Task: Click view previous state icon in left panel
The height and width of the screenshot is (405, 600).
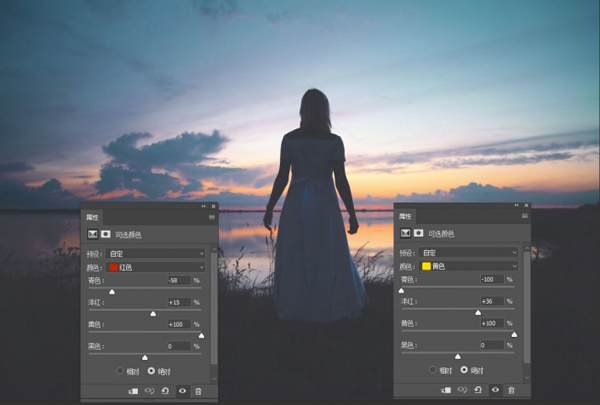Action: 149,391
